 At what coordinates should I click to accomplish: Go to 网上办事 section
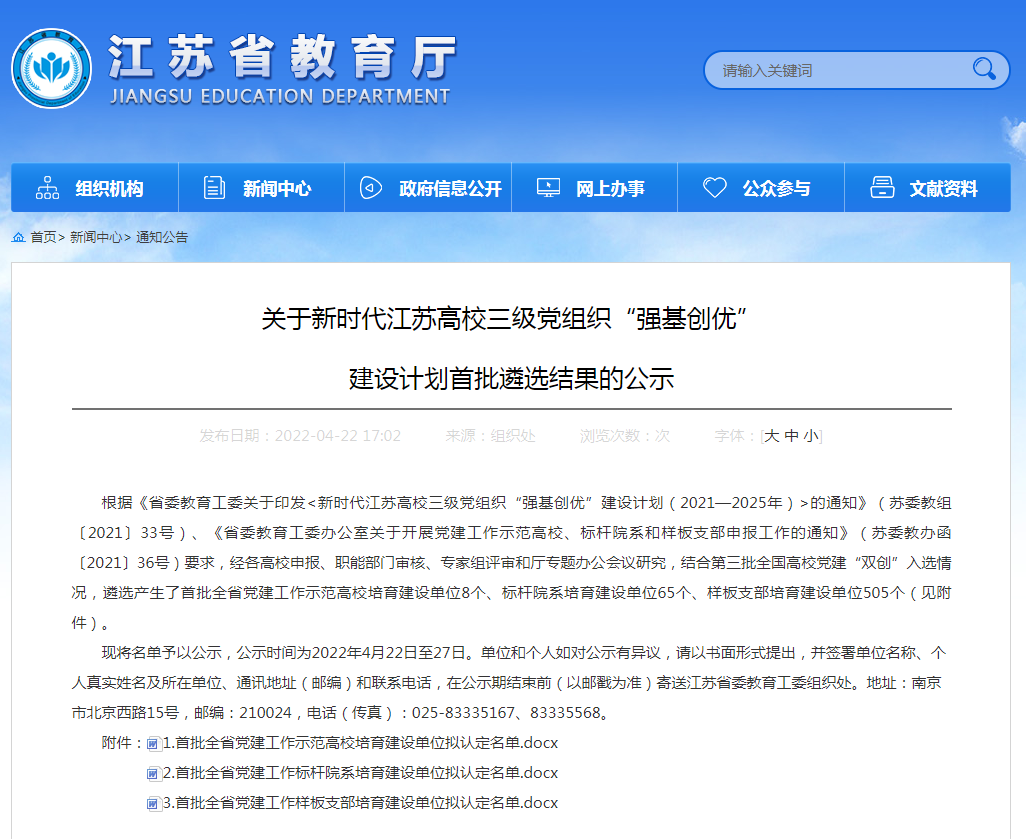click(610, 189)
